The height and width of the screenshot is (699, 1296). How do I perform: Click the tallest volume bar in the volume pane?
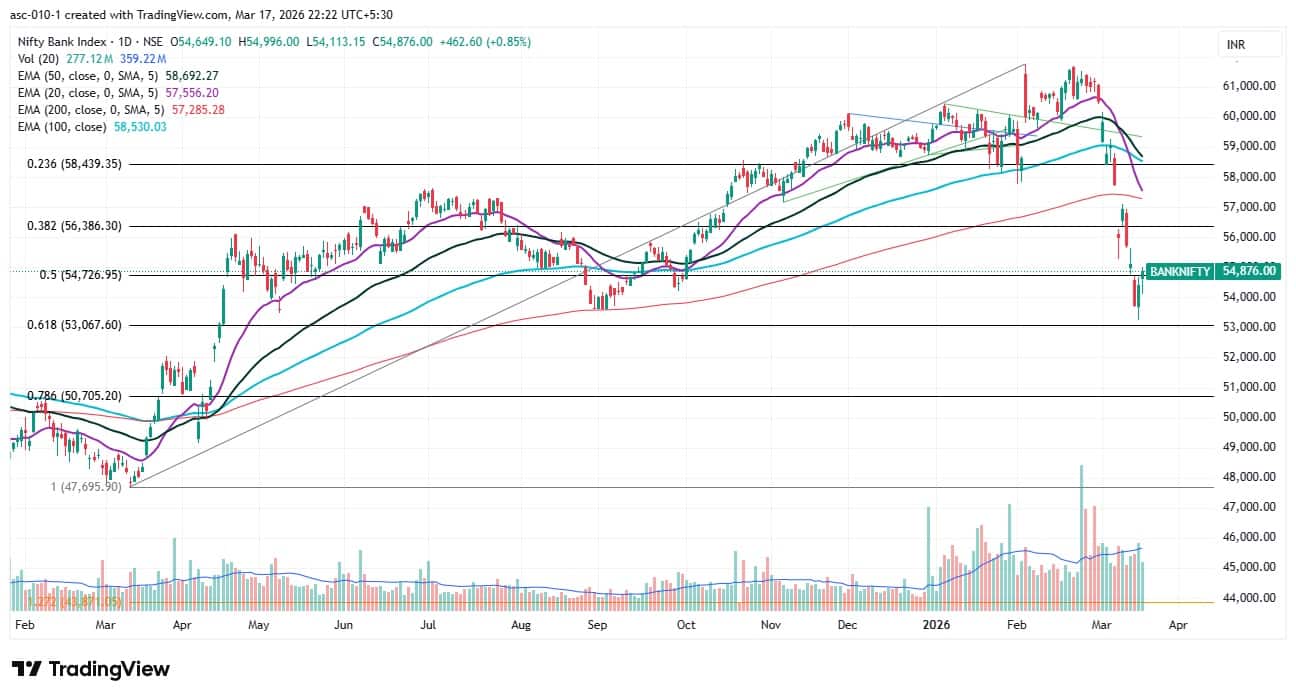(x=1081, y=537)
